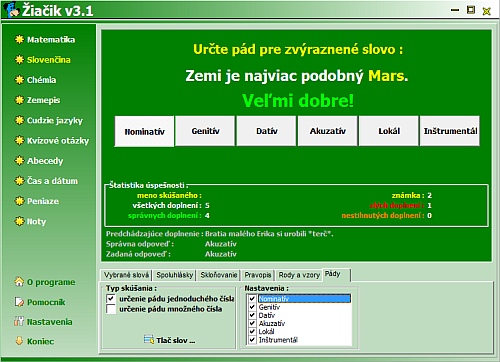Toggle Lokál checkbox in Nastavenia list
500x362 pixels.
pyautogui.click(x=252, y=332)
